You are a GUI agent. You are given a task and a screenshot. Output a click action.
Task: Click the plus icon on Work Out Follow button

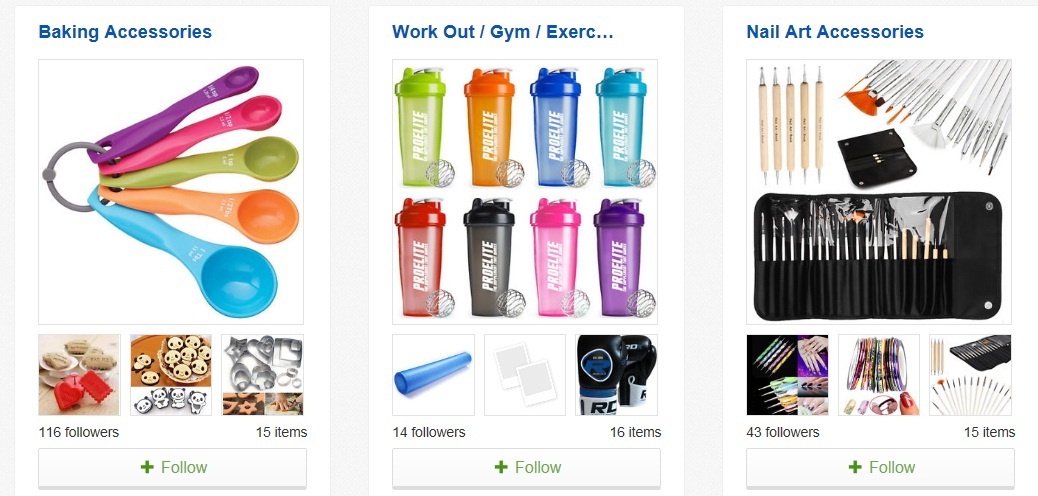tap(501, 468)
